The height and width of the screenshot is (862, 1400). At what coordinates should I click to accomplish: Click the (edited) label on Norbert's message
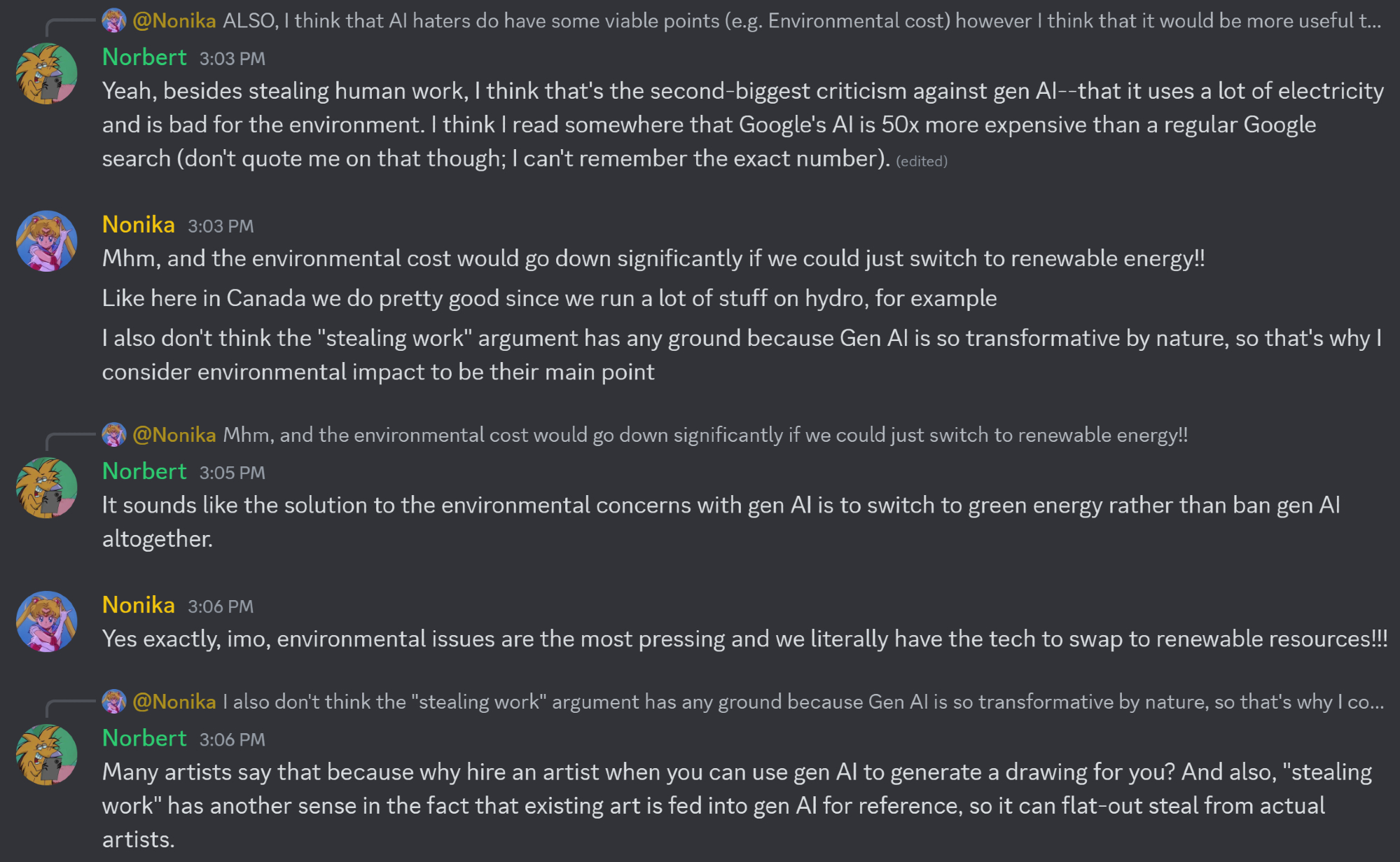click(921, 161)
